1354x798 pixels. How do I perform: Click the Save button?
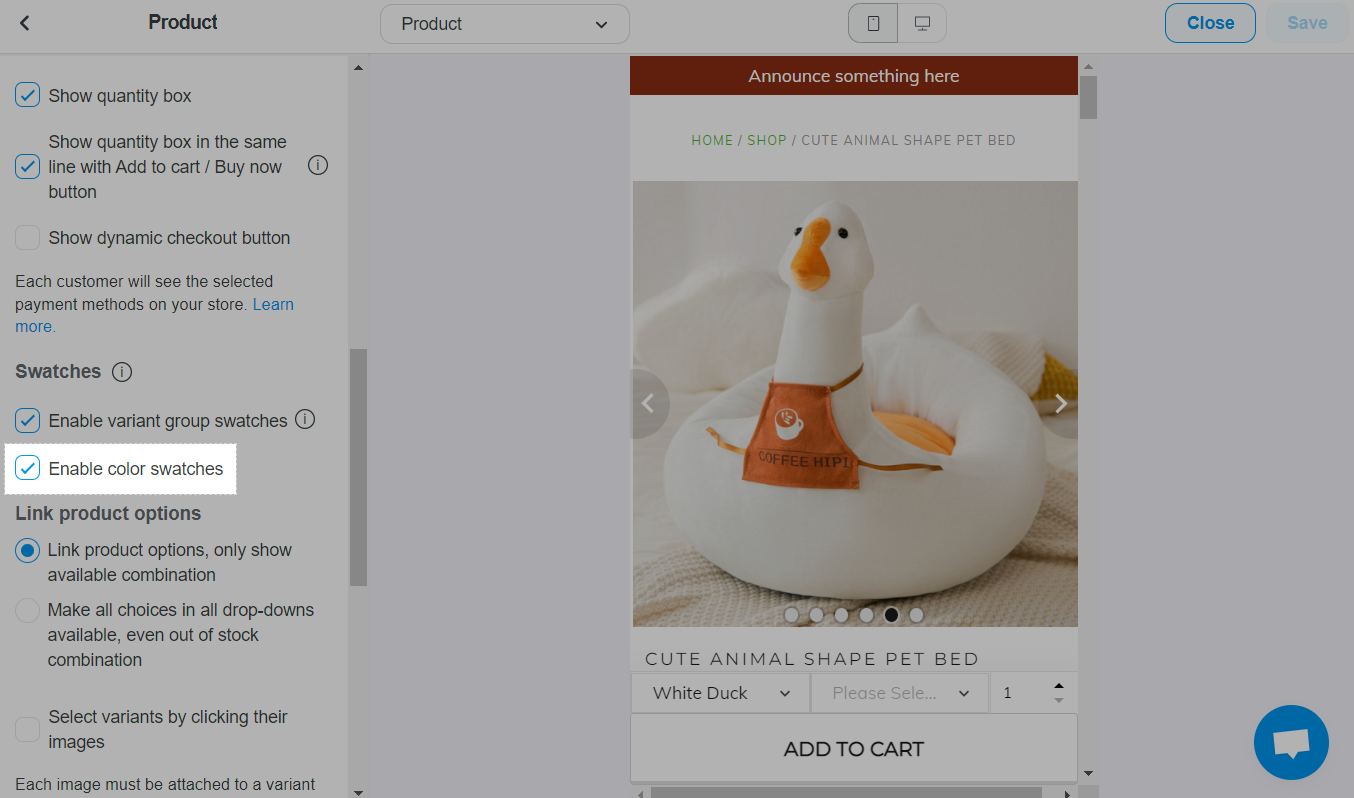click(1307, 23)
